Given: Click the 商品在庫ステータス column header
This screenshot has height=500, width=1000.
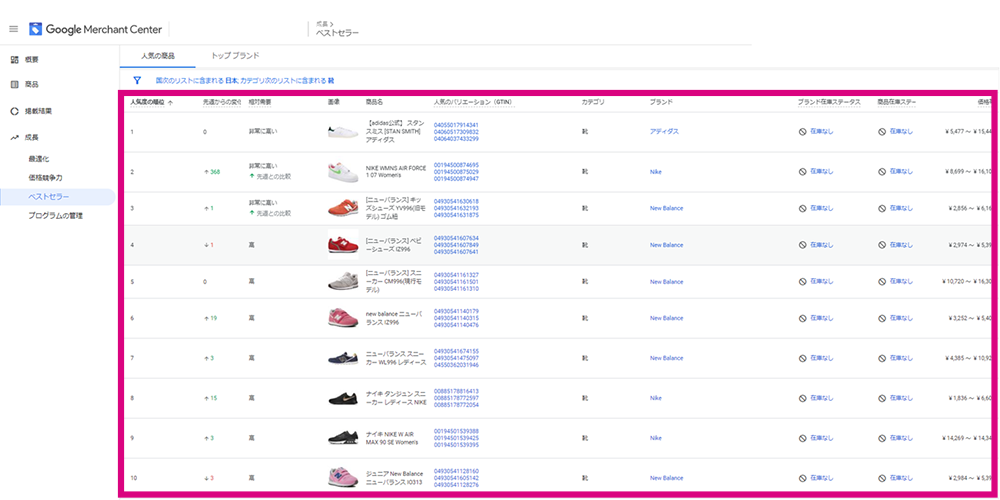Looking at the screenshot, I should coord(897,102).
